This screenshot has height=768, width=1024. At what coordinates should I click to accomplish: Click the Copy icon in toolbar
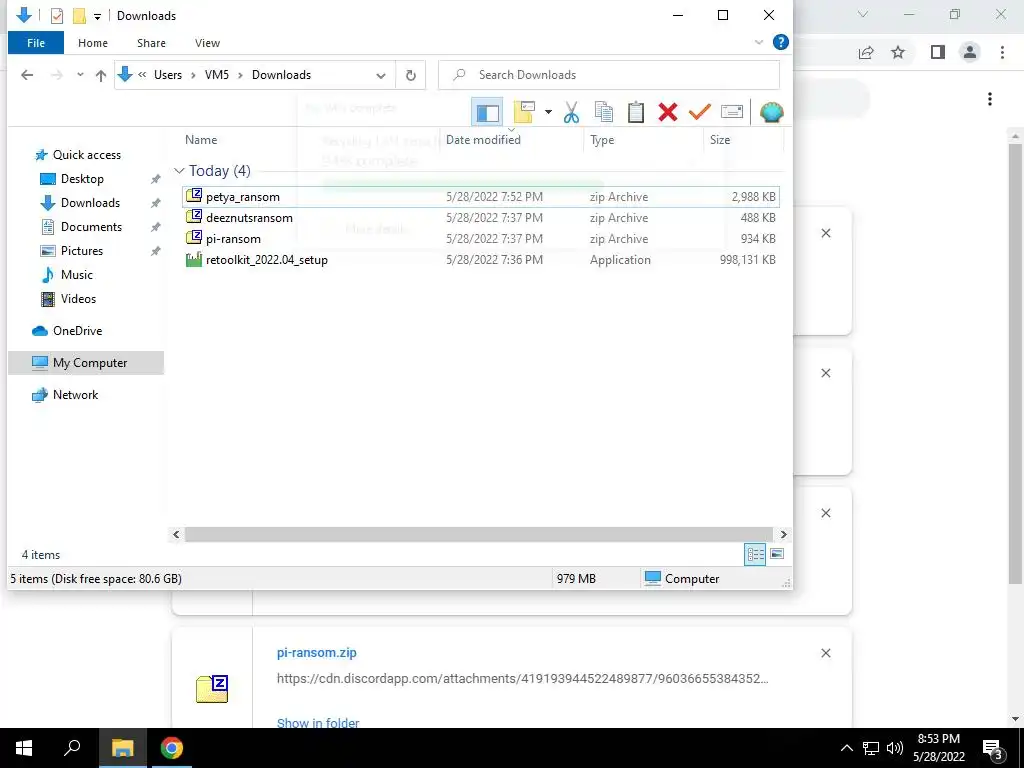click(603, 112)
